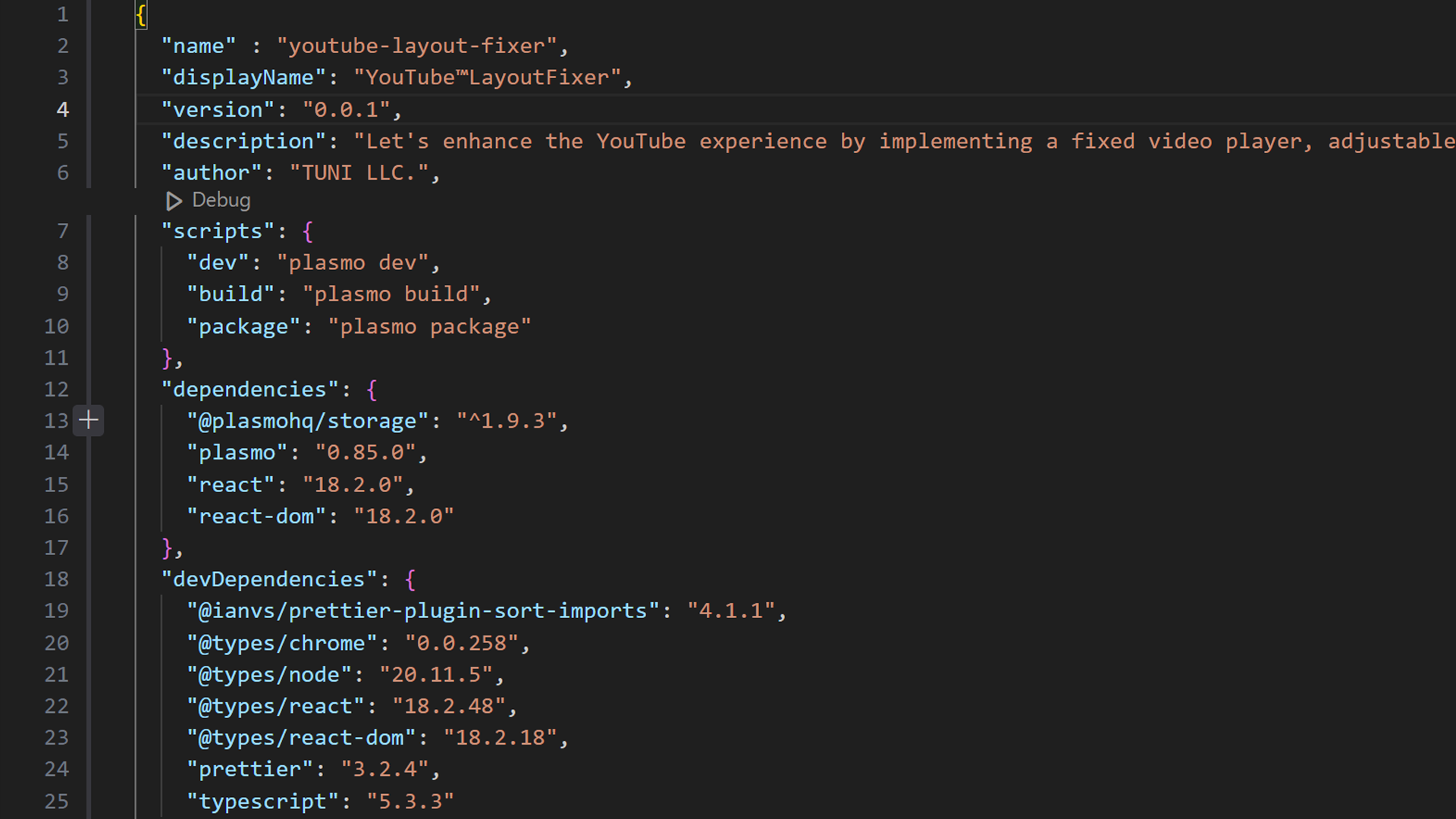This screenshot has width=1456, height=819.
Task: Click the Debug play triangle icon
Action: click(x=173, y=201)
